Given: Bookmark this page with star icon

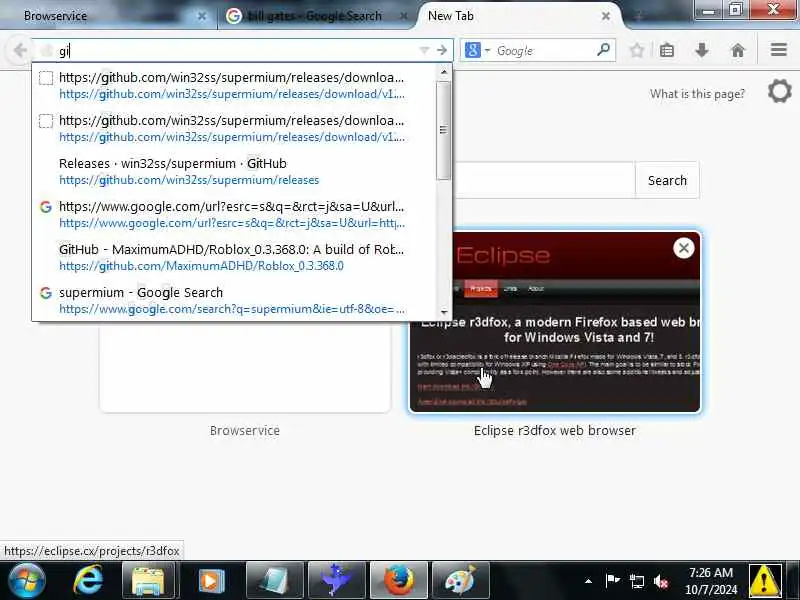Looking at the screenshot, I should click(637, 51).
